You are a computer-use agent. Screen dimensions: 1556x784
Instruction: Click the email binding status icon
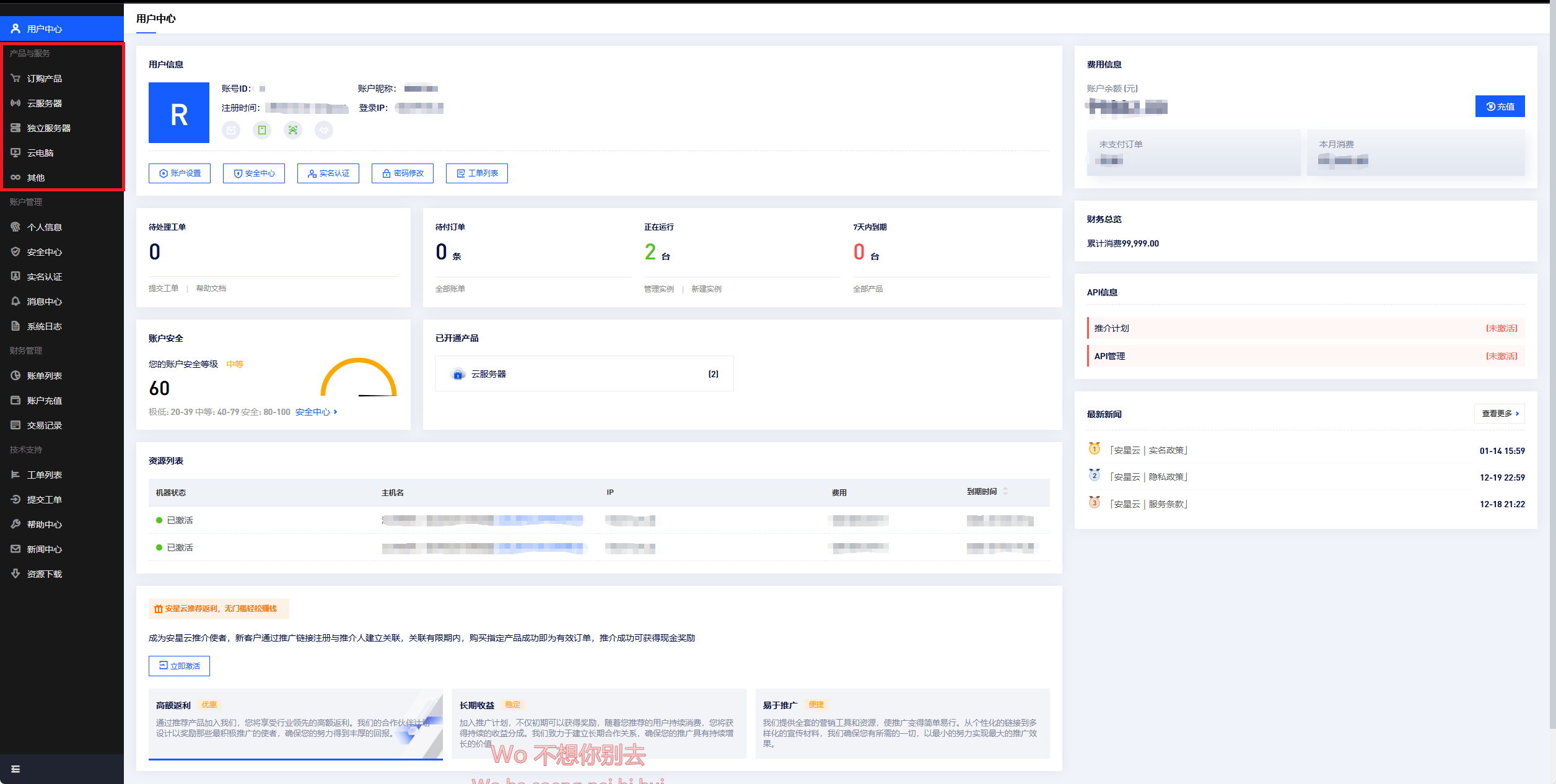click(x=231, y=130)
